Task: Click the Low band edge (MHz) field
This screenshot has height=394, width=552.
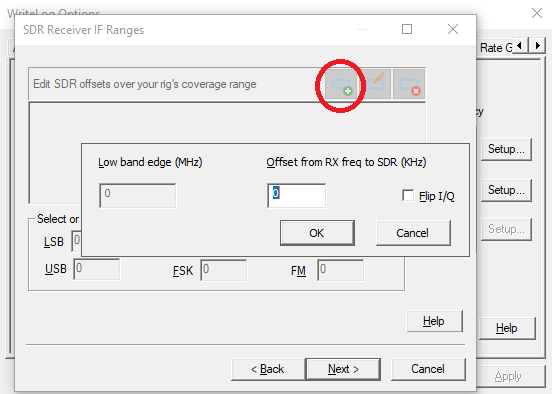Action: (138, 195)
